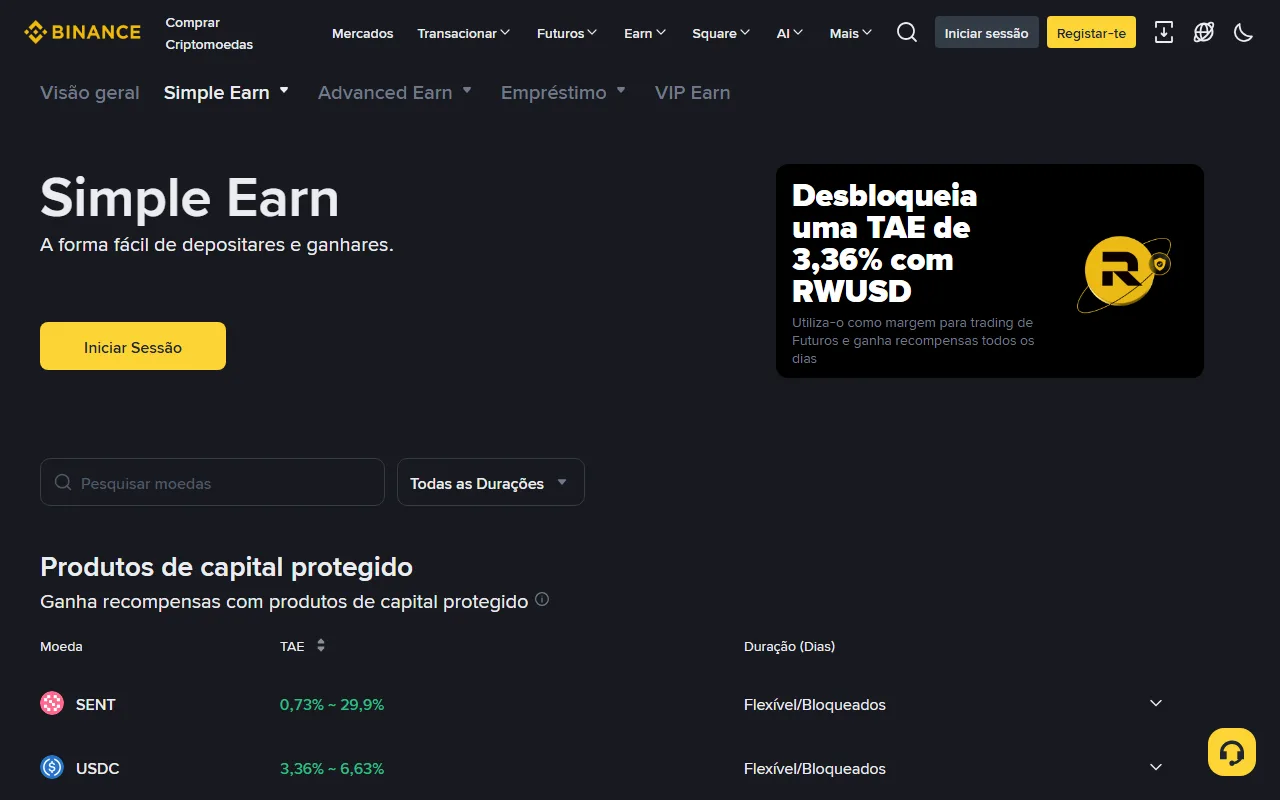This screenshot has height=800, width=1280.
Task: Open the support headset chat button
Action: pyautogui.click(x=1232, y=752)
